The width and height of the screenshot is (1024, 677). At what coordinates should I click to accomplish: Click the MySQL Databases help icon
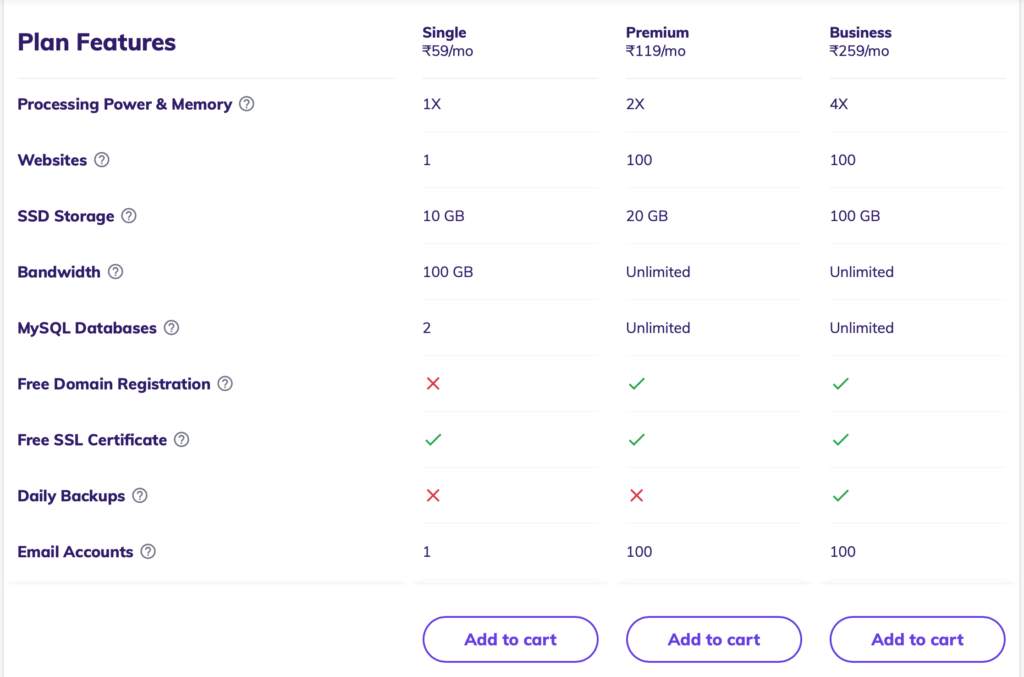click(171, 328)
